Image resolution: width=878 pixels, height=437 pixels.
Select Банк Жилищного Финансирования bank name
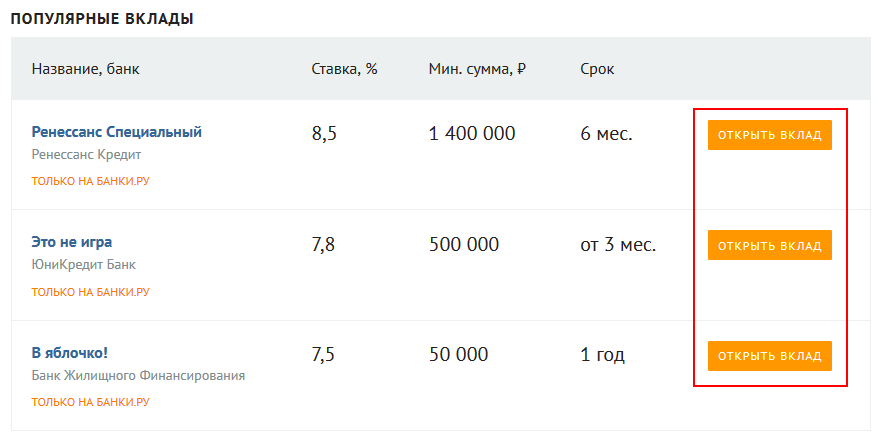pos(138,375)
